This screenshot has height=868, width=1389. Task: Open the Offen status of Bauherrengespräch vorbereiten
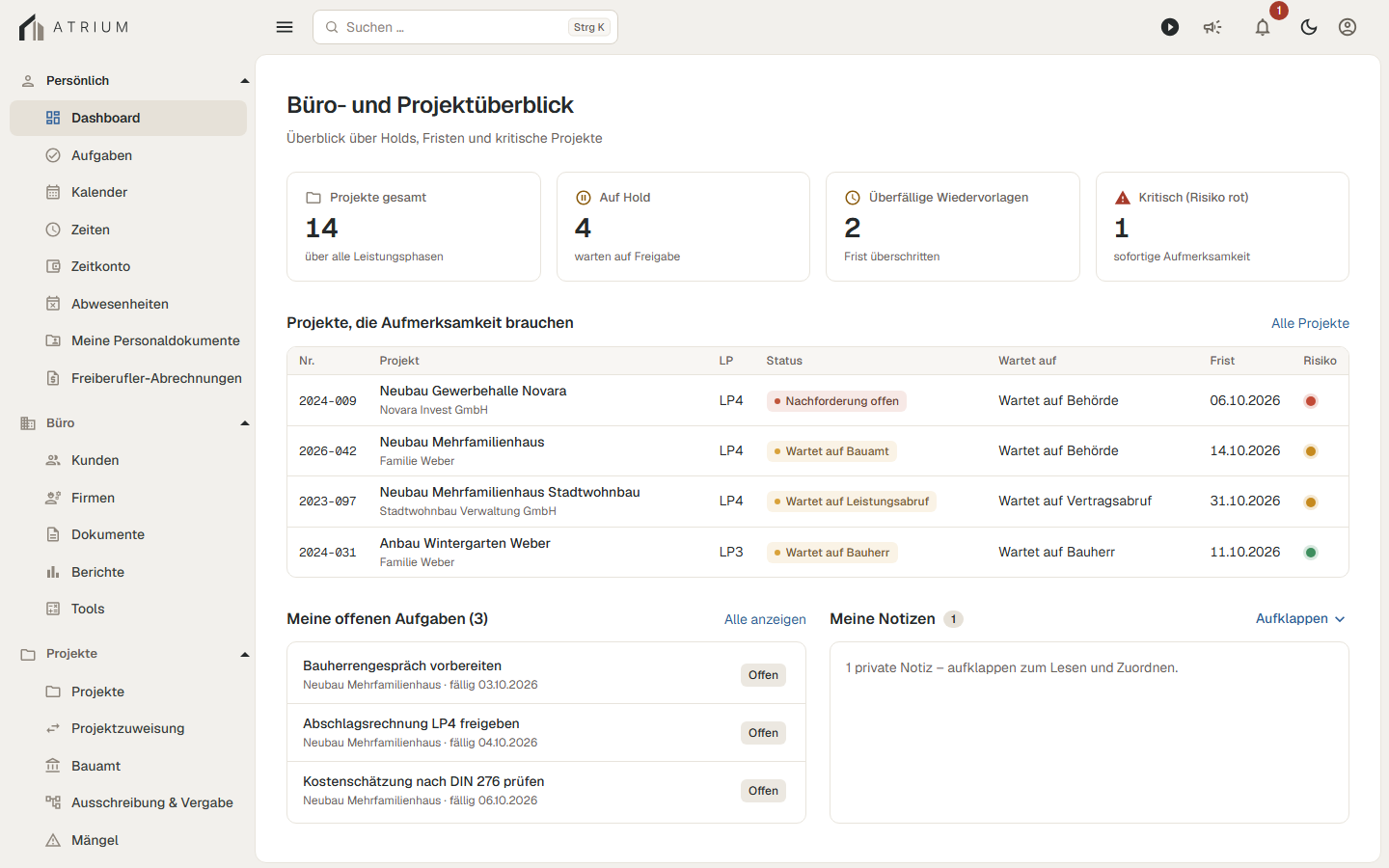click(763, 675)
